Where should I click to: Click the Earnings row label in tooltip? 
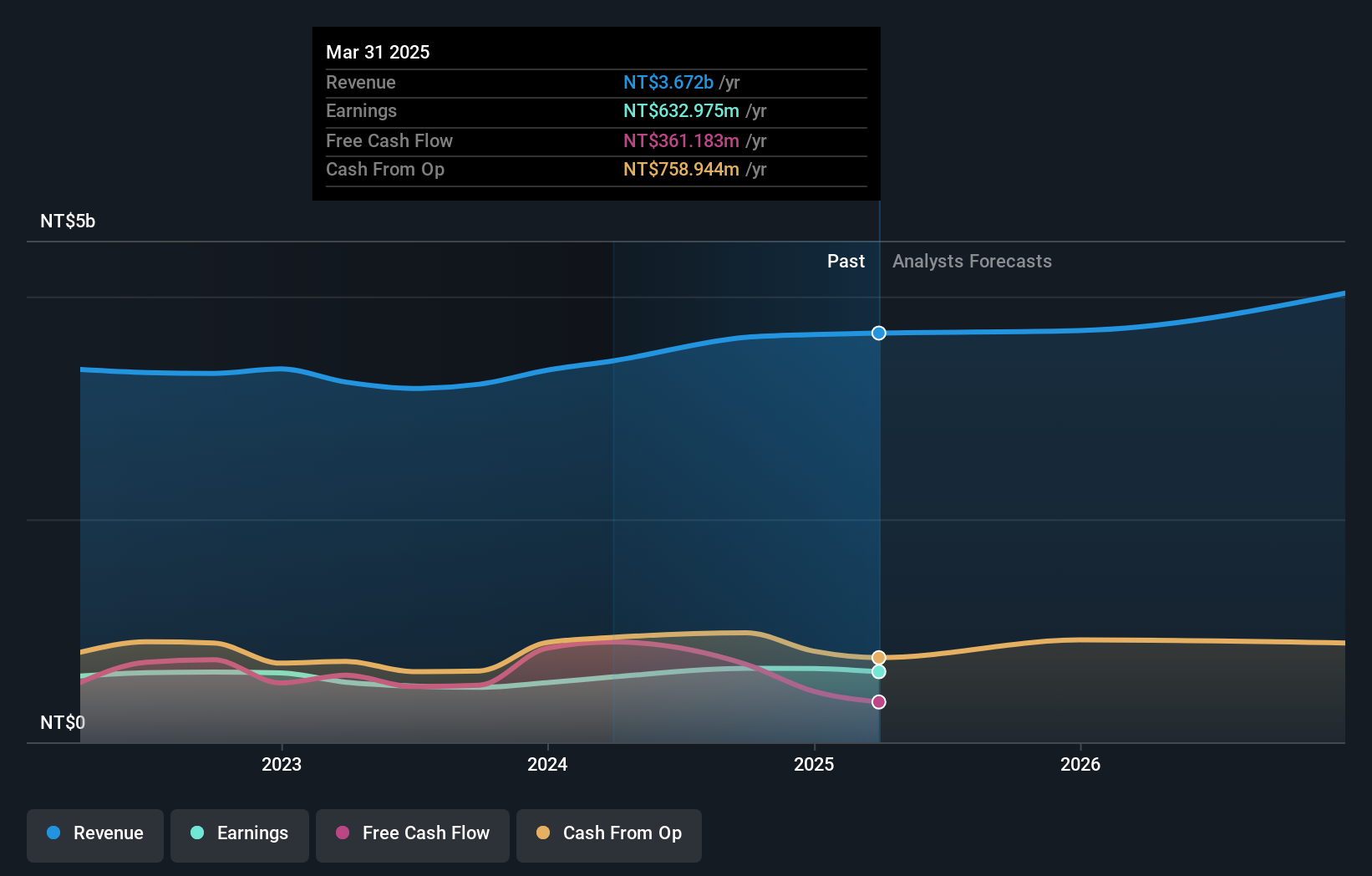click(361, 111)
